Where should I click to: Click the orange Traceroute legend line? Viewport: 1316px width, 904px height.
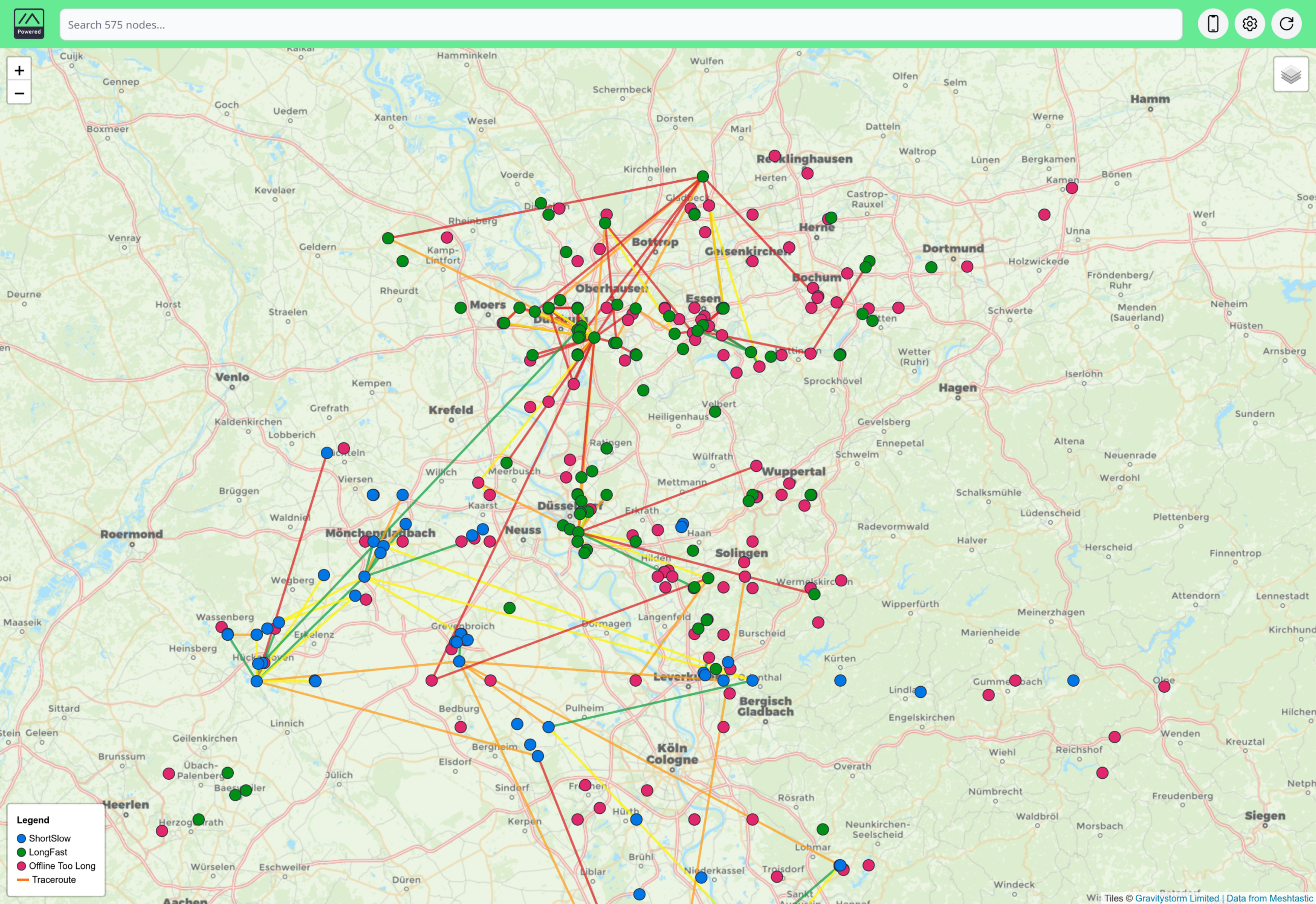(x=23, y=880)
